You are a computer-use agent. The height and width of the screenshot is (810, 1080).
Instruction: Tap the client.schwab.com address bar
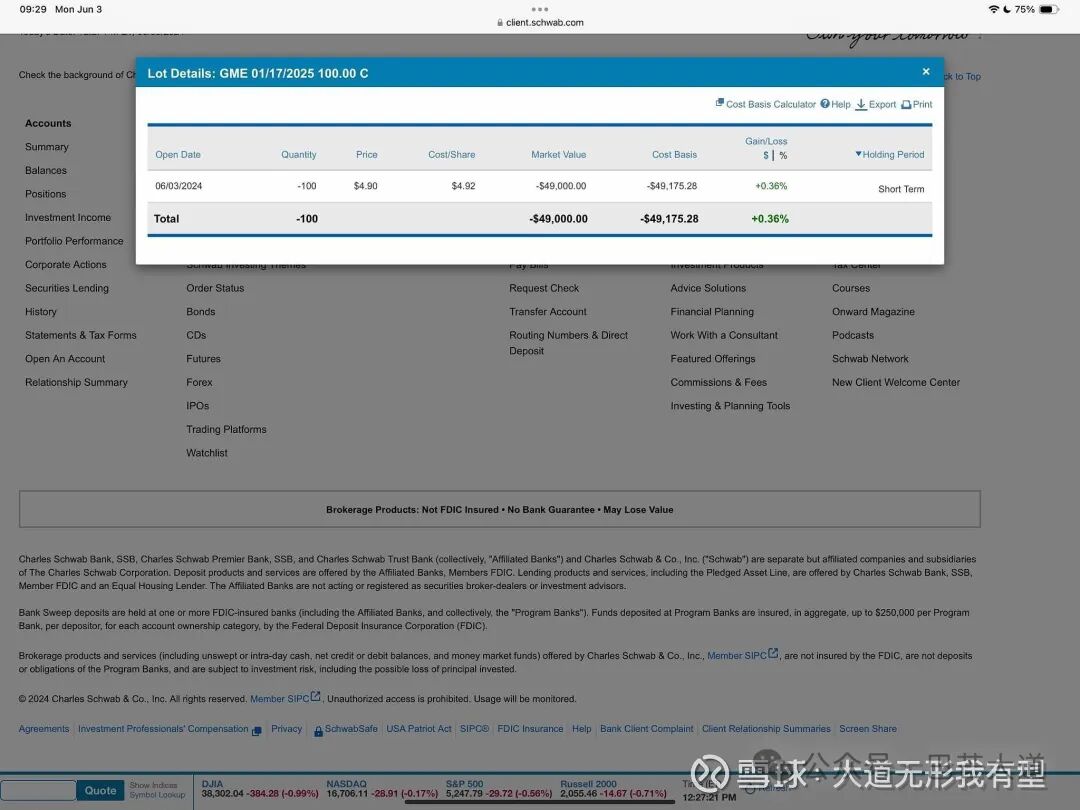click(540, 22)
